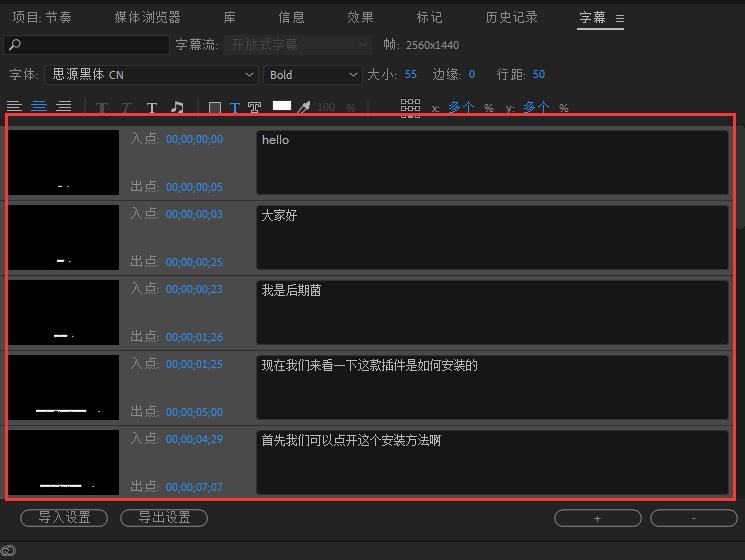This screenshot has height=560, width=745.
Task: Edit the y position value 多个
Action: point(536,108)
